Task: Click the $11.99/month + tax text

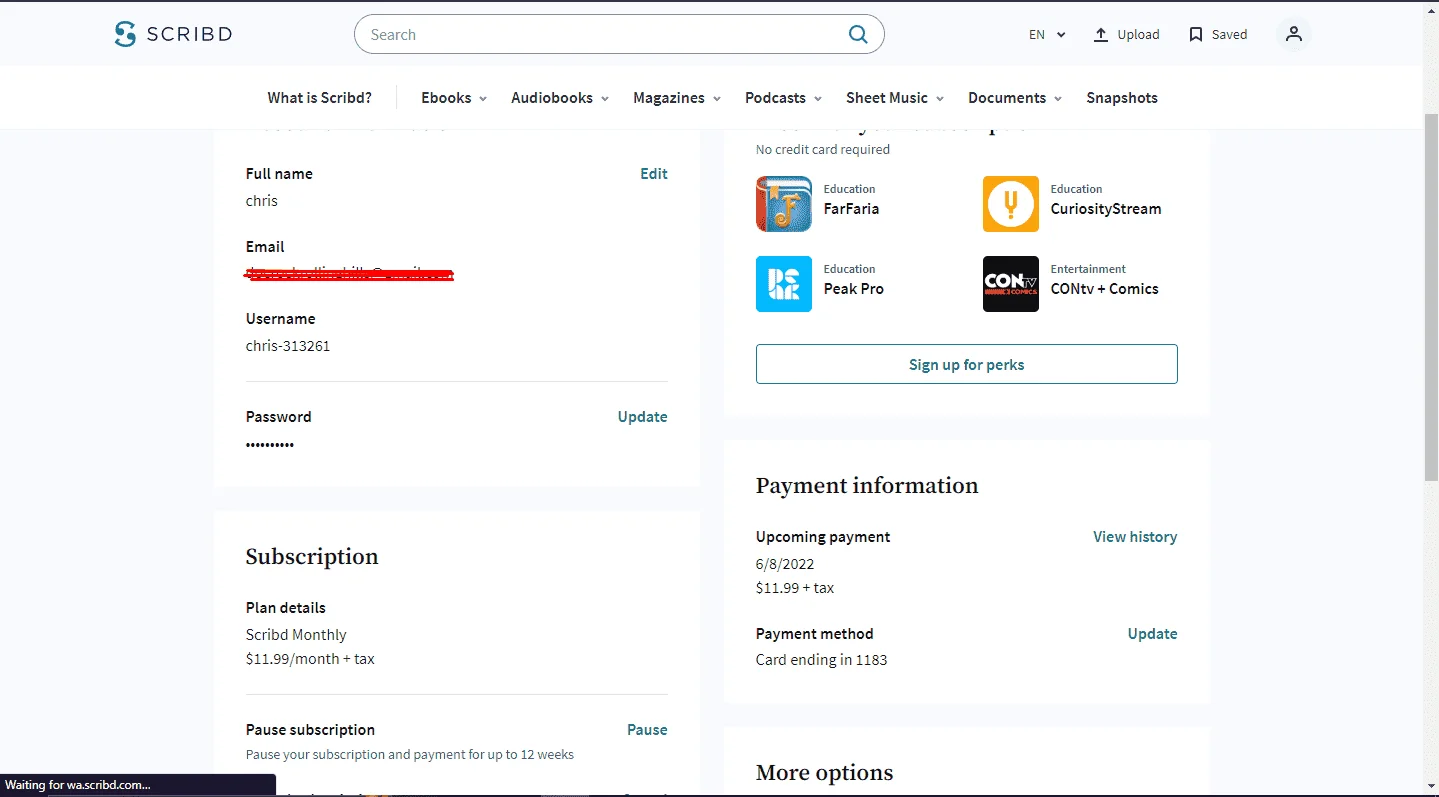Action: [310, 659]
